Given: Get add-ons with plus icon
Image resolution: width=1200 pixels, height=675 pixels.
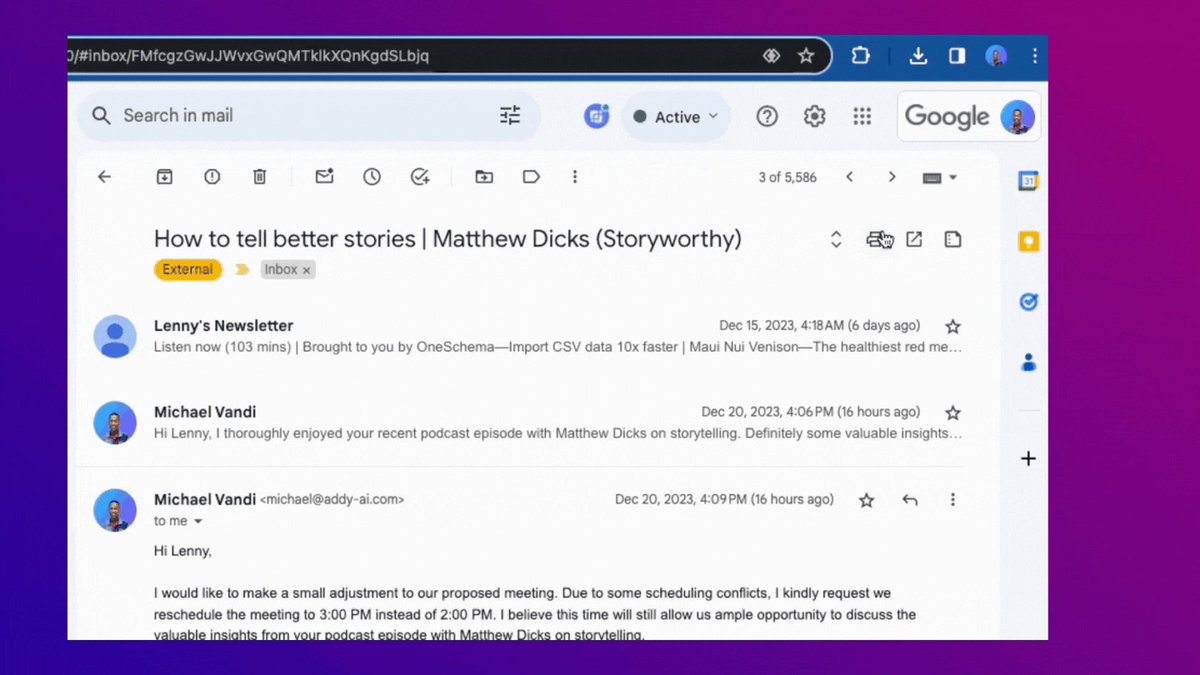Looking at the screenshot, I should point(1028,459).
